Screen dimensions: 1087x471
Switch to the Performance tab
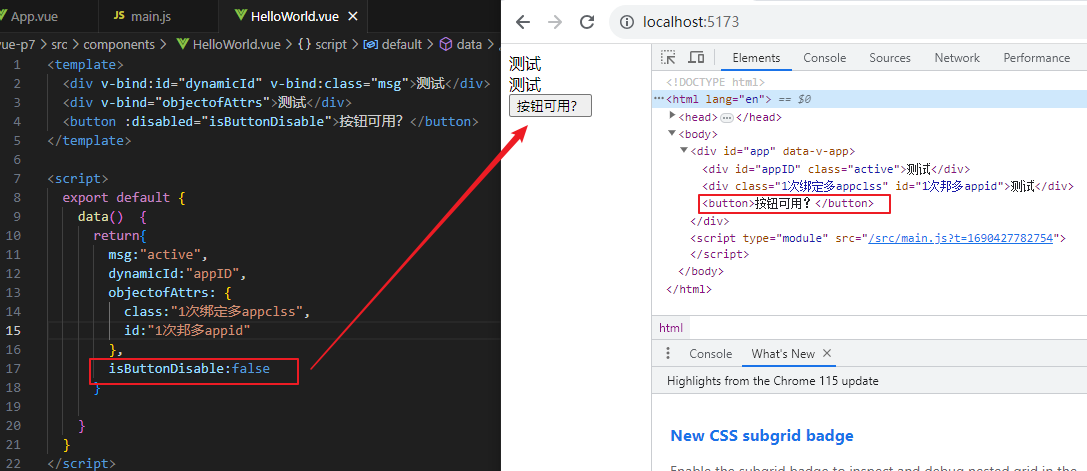pos(1036,58)
